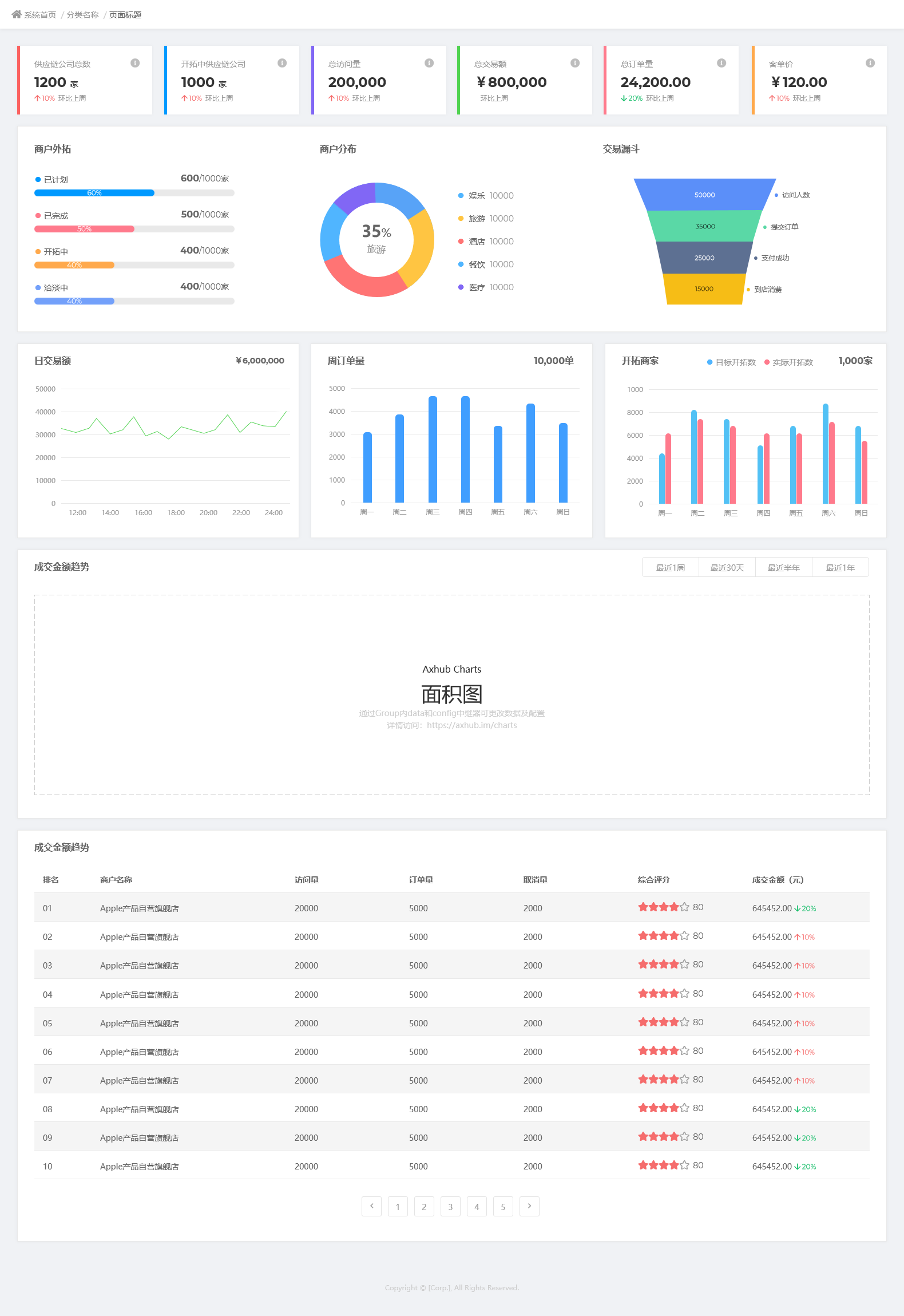Click info icon on 开拓中供应链公司 card
This screenshot has height=1316, width=904.
[x=282, y=63]
